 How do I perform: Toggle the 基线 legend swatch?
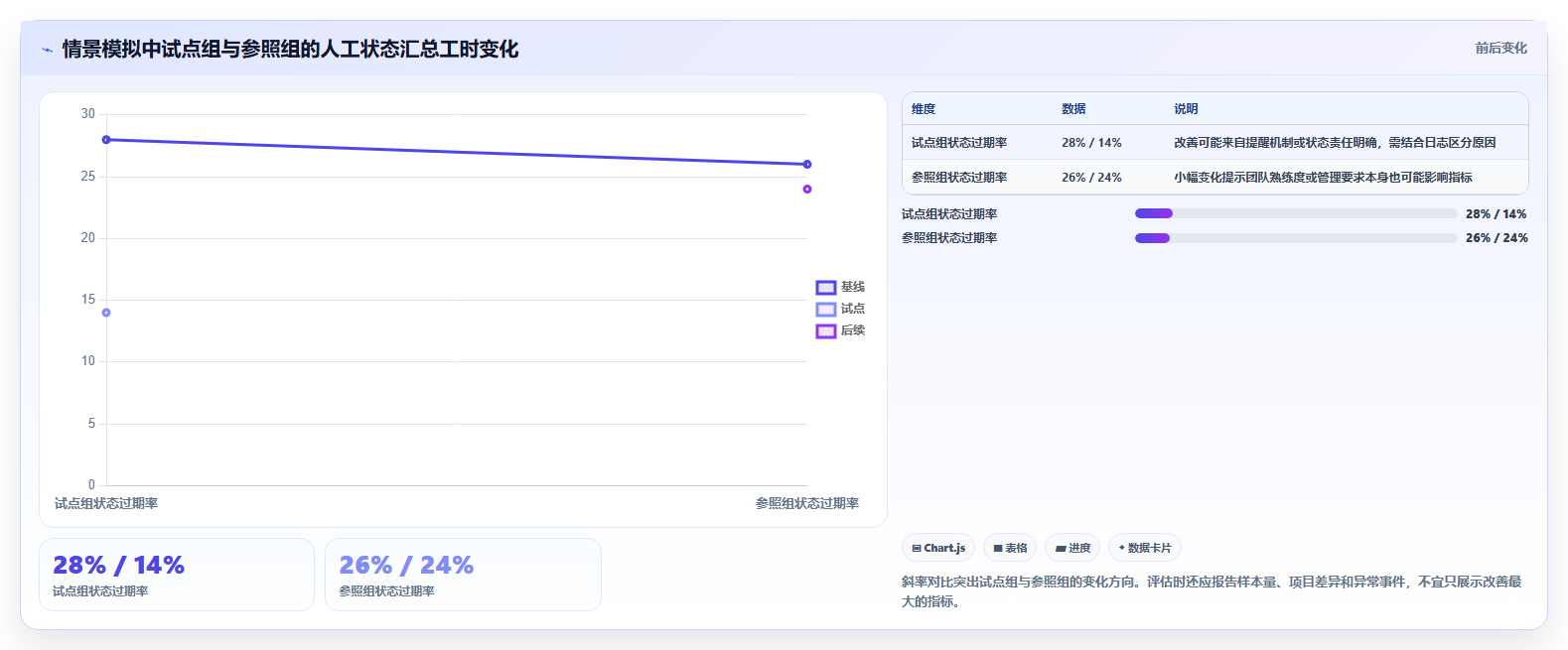826,288
